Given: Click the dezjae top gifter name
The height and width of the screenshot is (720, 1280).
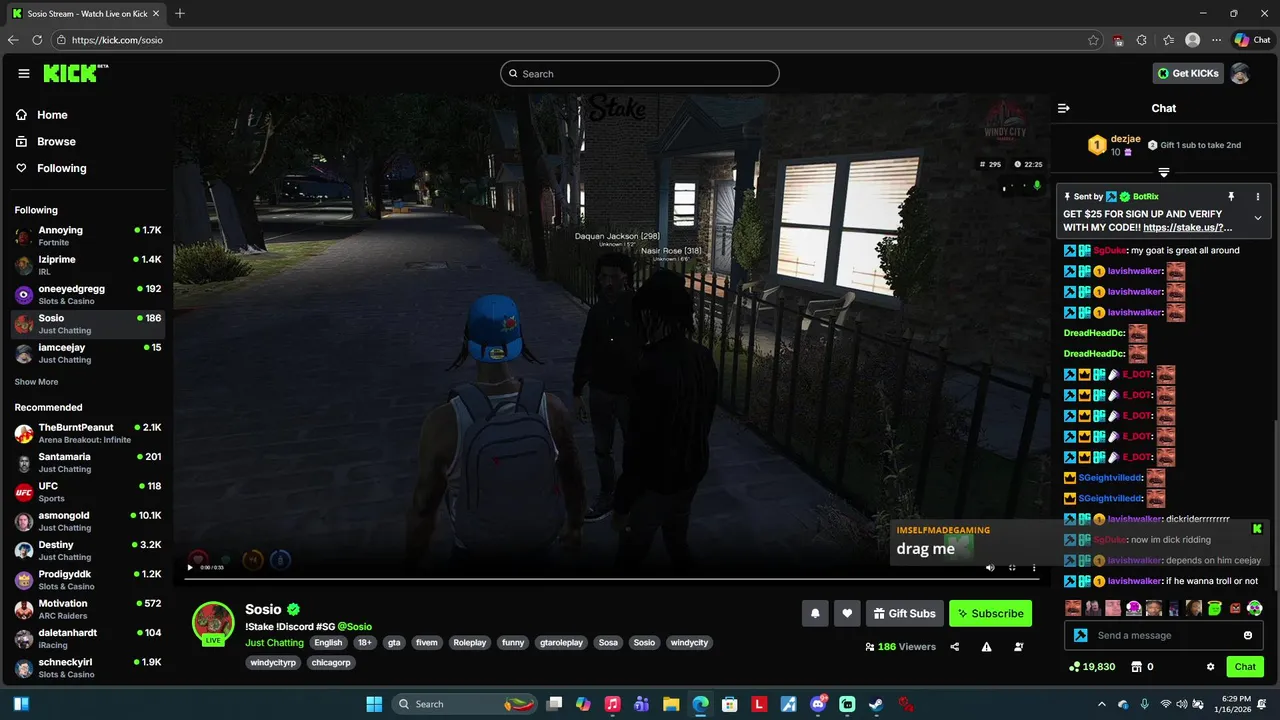Looking at the screenshot, I should [1126, 139].
